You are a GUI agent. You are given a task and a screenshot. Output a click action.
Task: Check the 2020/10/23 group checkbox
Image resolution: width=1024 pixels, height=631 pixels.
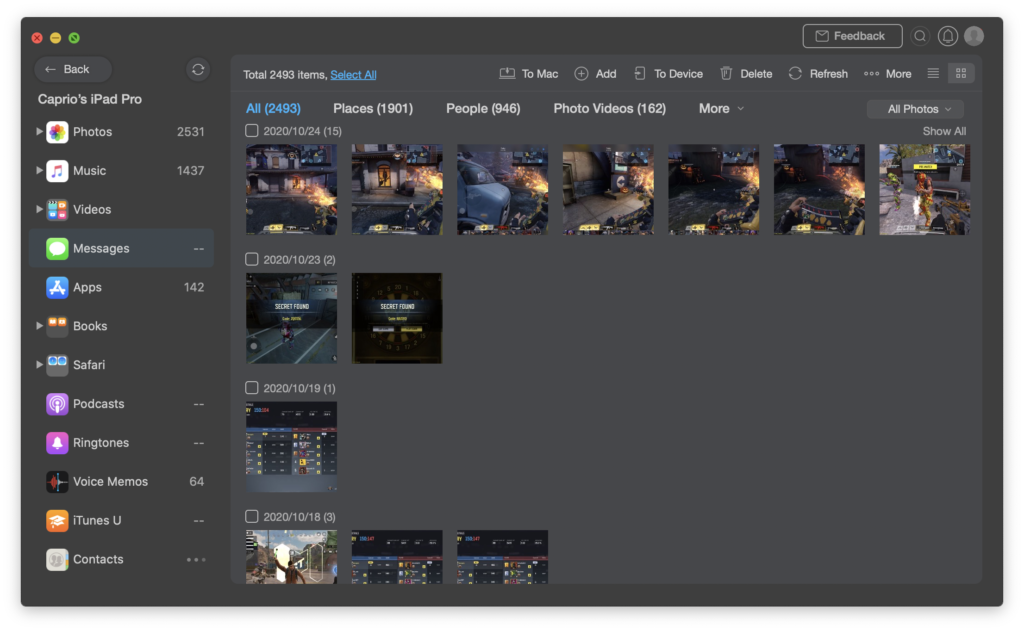point(251,259)
